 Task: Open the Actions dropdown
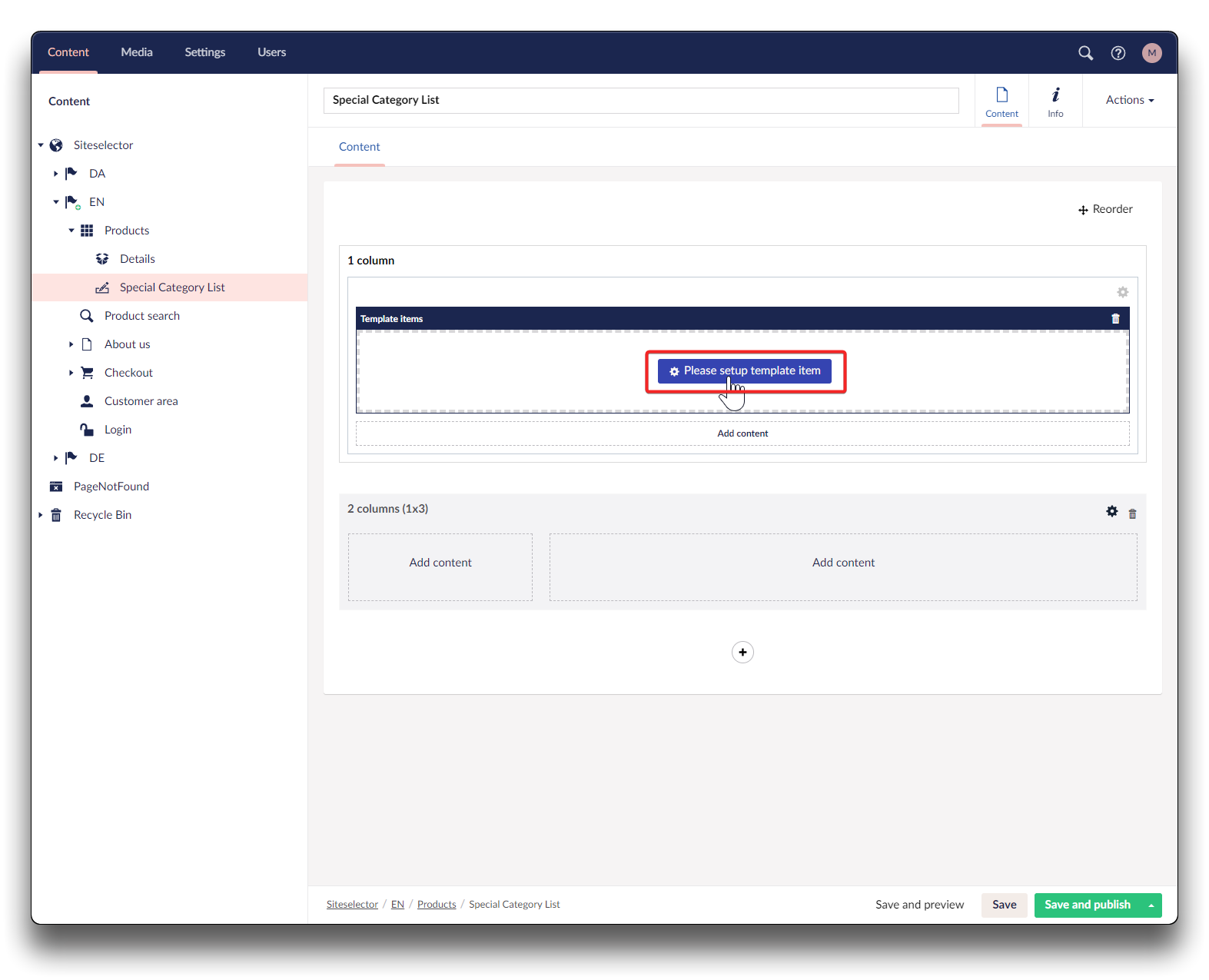point(1129,100)
